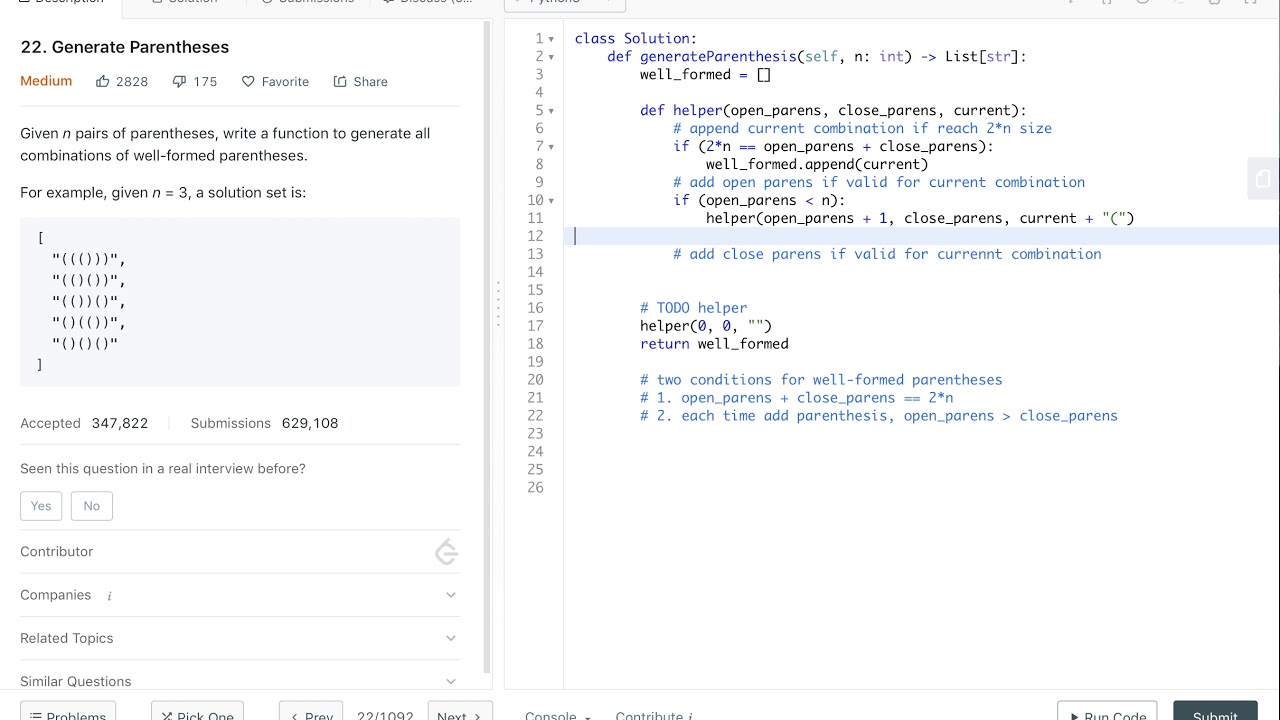The width and height of the screenshot is (1280, 720).
Task: Click the example output "()()()"
Action: pyautogui.click(x=85, y=344)
